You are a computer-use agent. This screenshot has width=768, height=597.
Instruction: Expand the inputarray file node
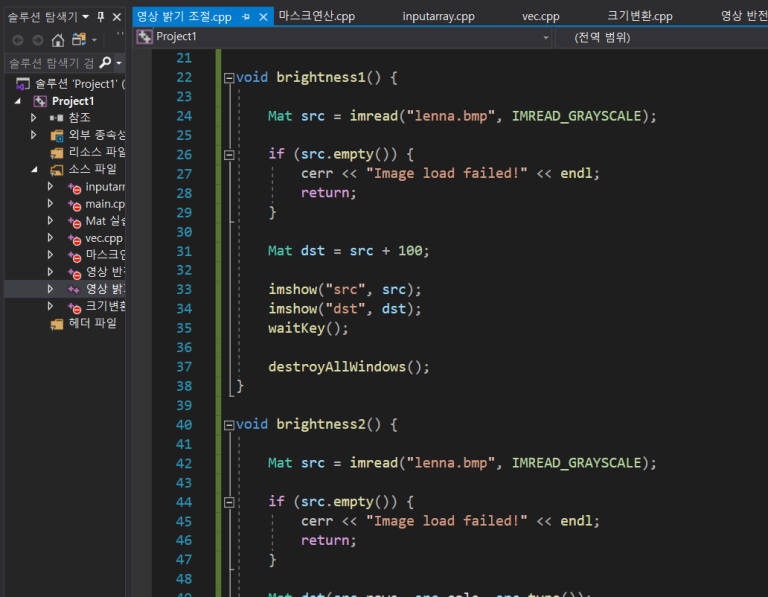coord(50,187)
